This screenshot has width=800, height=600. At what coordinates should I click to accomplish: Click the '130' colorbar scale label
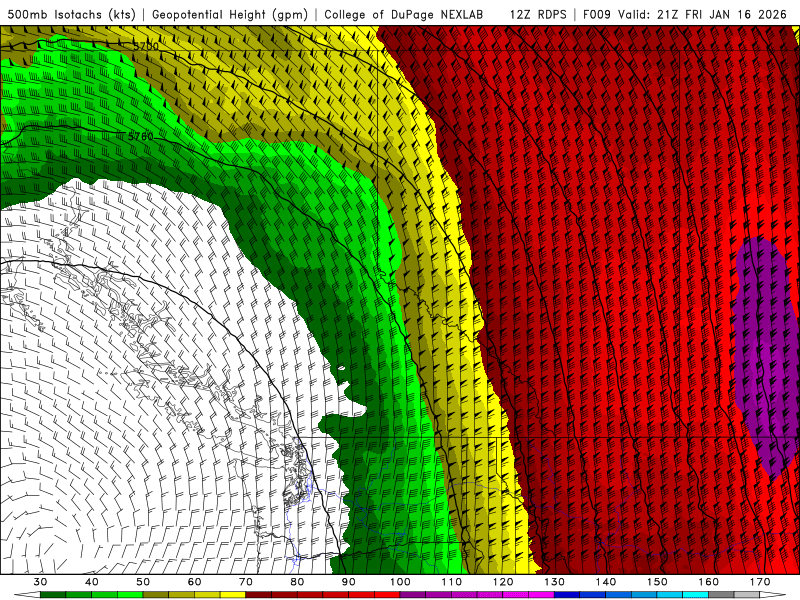[555, 582]
